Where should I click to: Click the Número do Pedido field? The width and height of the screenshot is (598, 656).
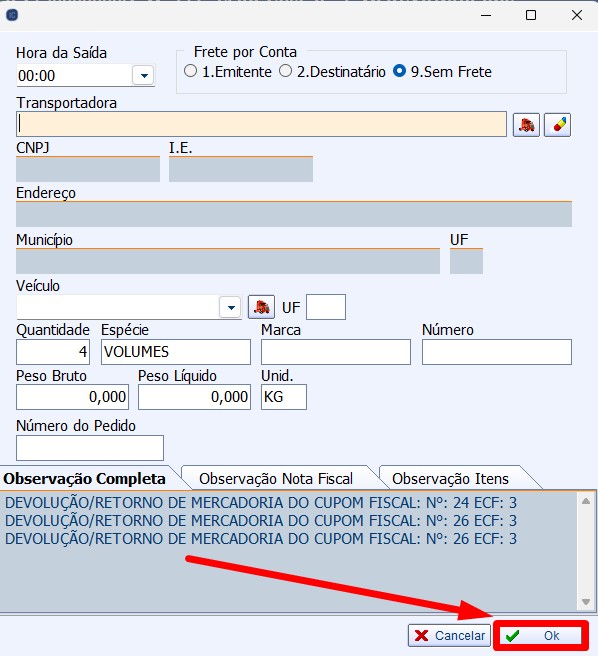click(x=90, y=448)
